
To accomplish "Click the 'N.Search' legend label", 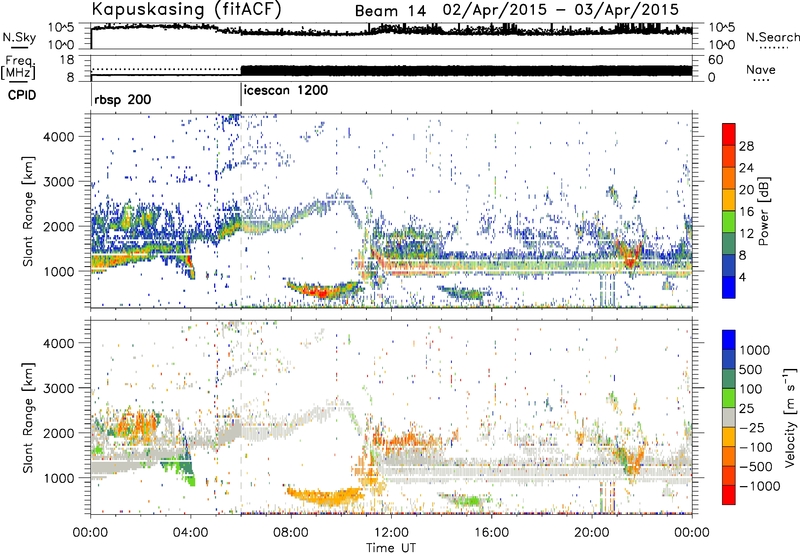I will point(772,37).
